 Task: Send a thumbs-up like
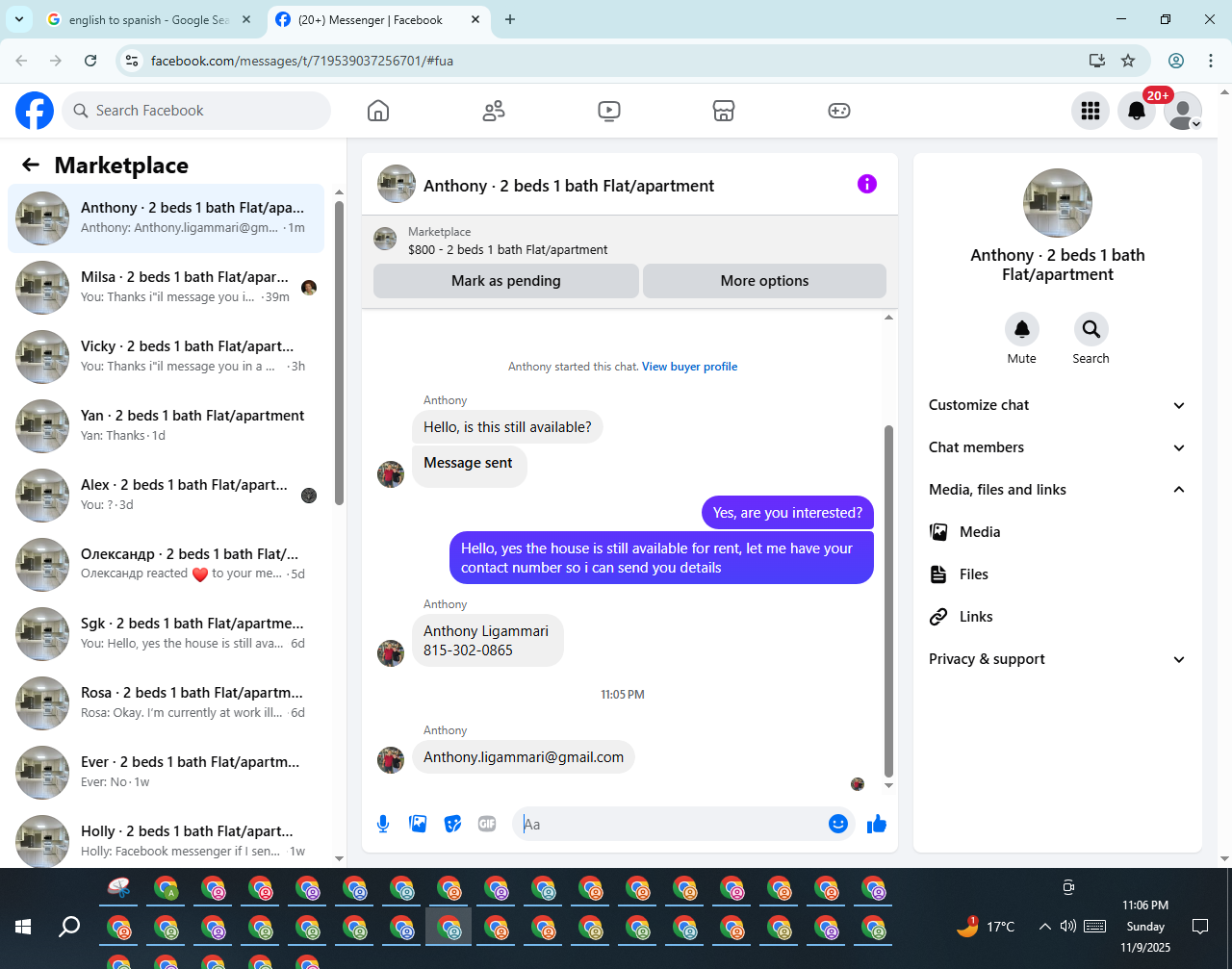tap(877, 824)
